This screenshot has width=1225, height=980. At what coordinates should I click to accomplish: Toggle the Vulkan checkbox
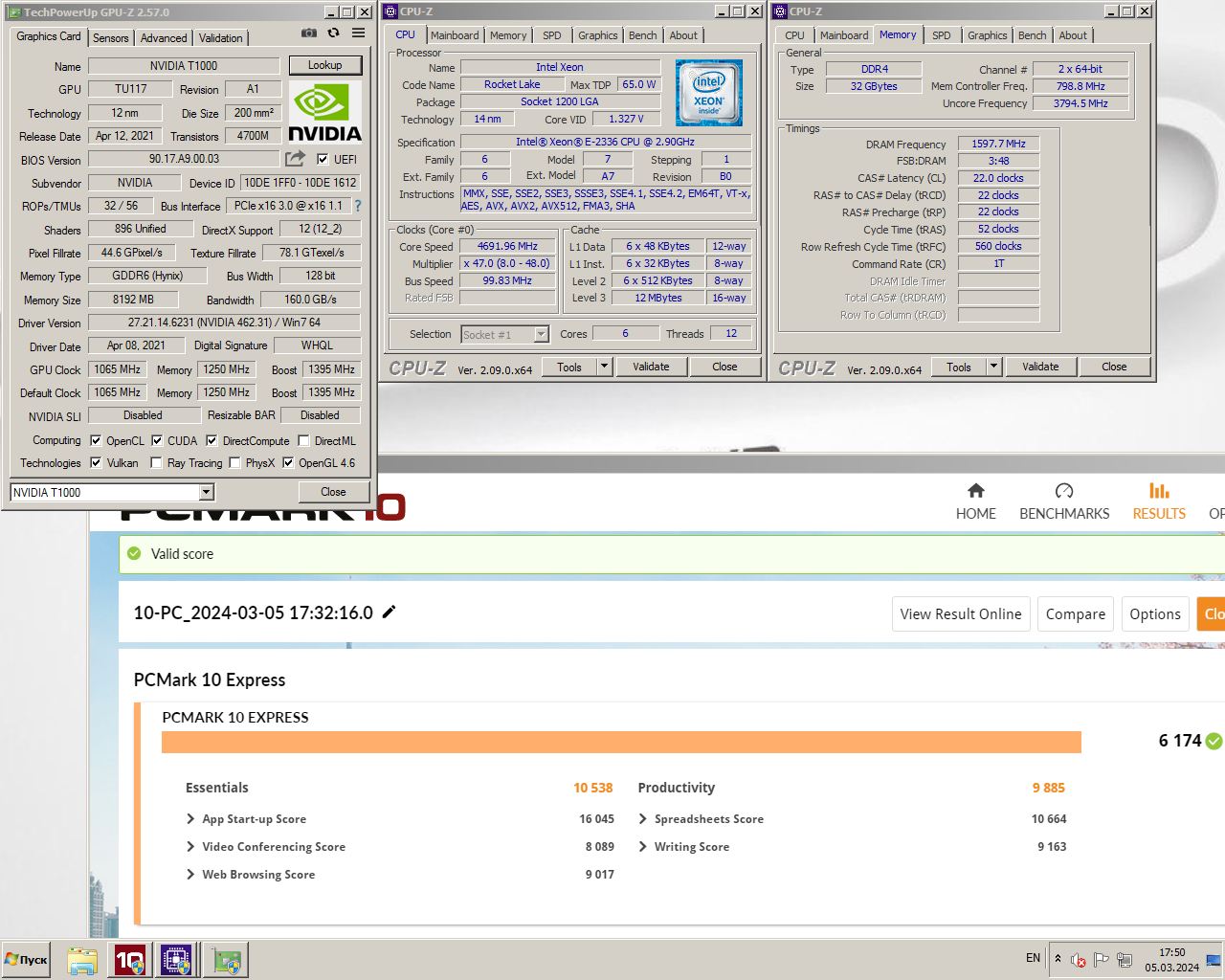[96, 462]
